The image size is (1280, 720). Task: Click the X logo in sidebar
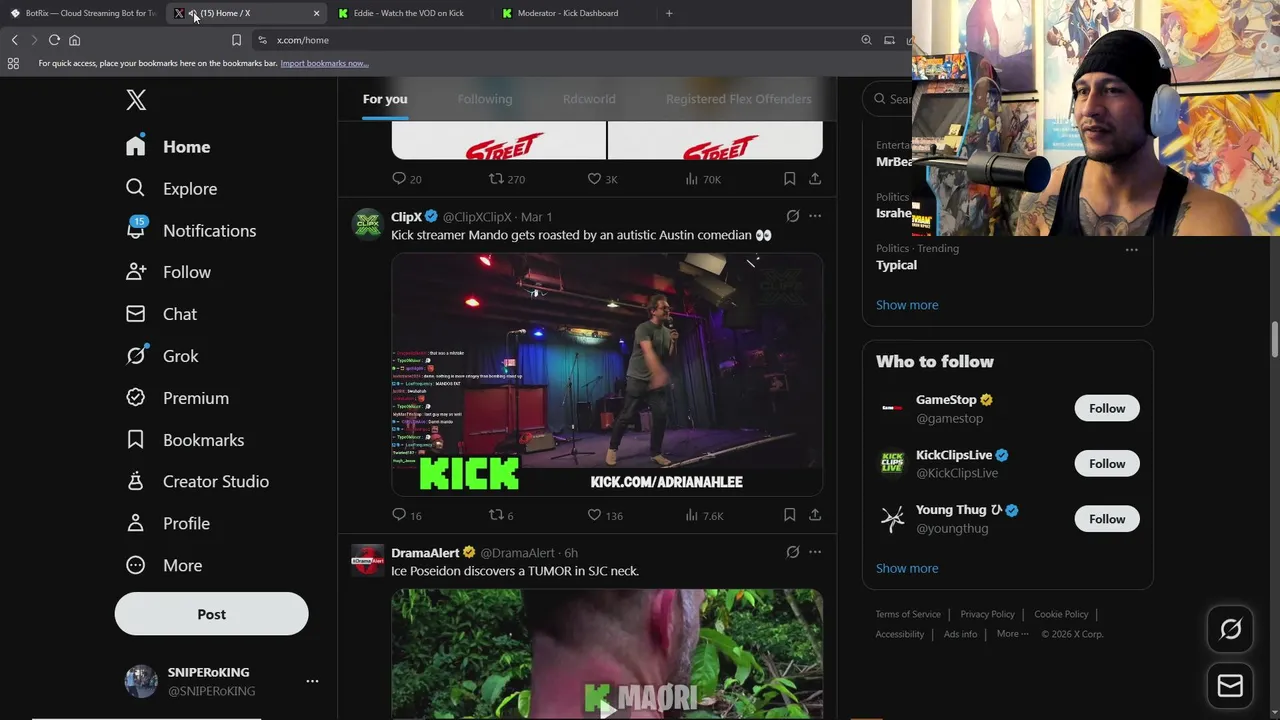click(x=136, y=99)
